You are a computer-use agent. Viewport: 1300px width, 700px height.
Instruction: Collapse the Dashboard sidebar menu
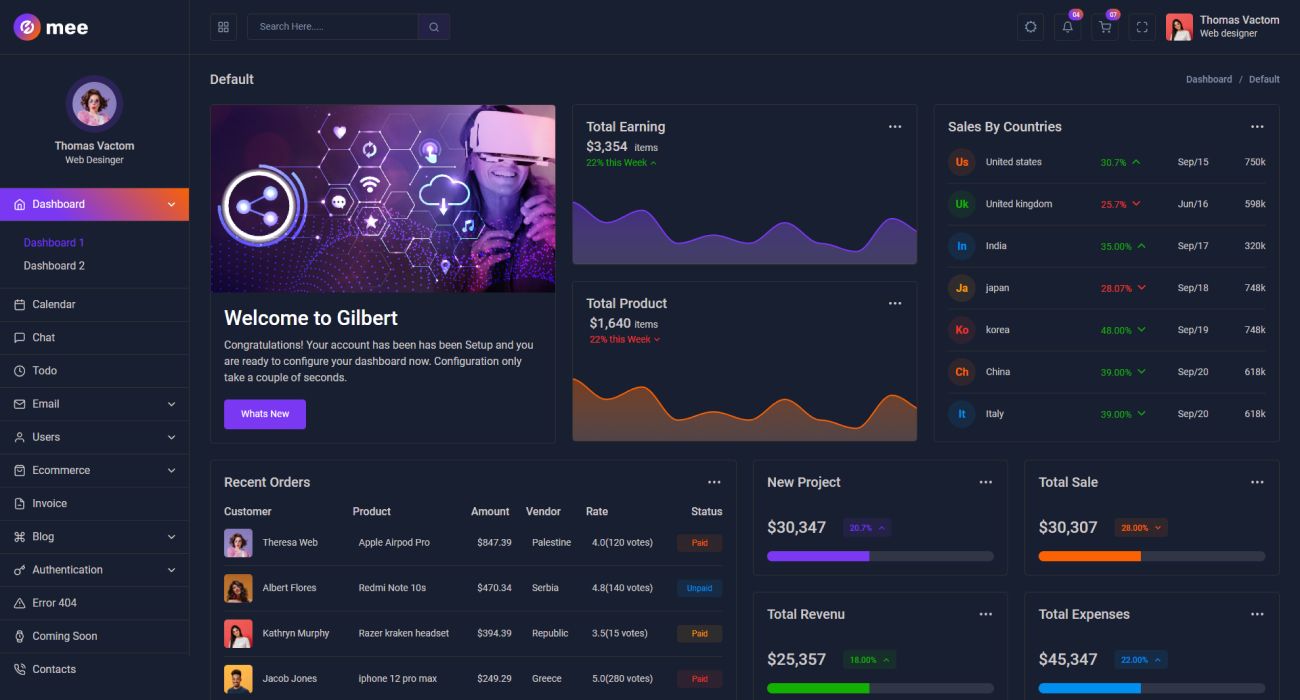pos(94,204)
